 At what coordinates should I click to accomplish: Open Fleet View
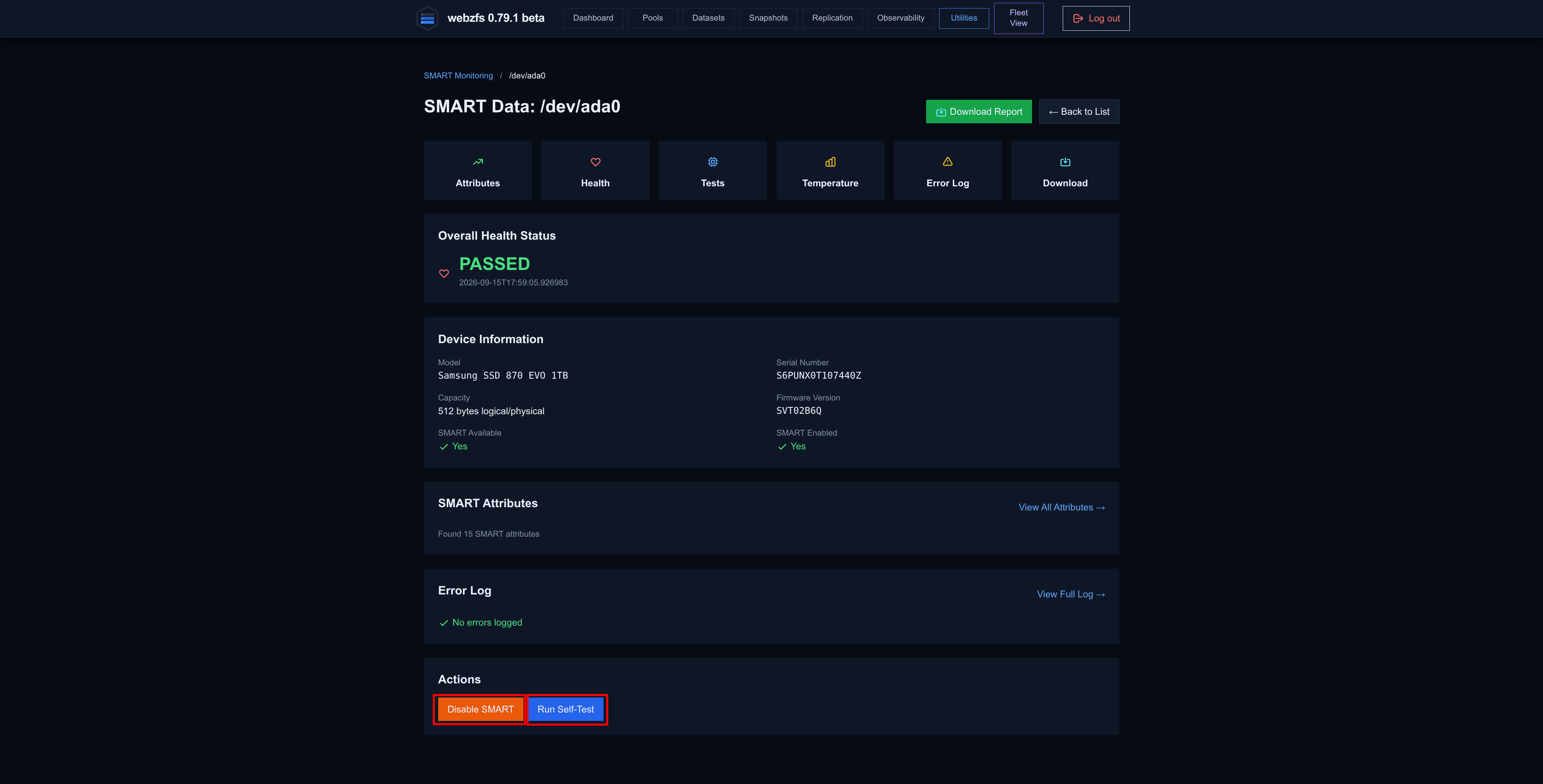tap(1018, 18)
